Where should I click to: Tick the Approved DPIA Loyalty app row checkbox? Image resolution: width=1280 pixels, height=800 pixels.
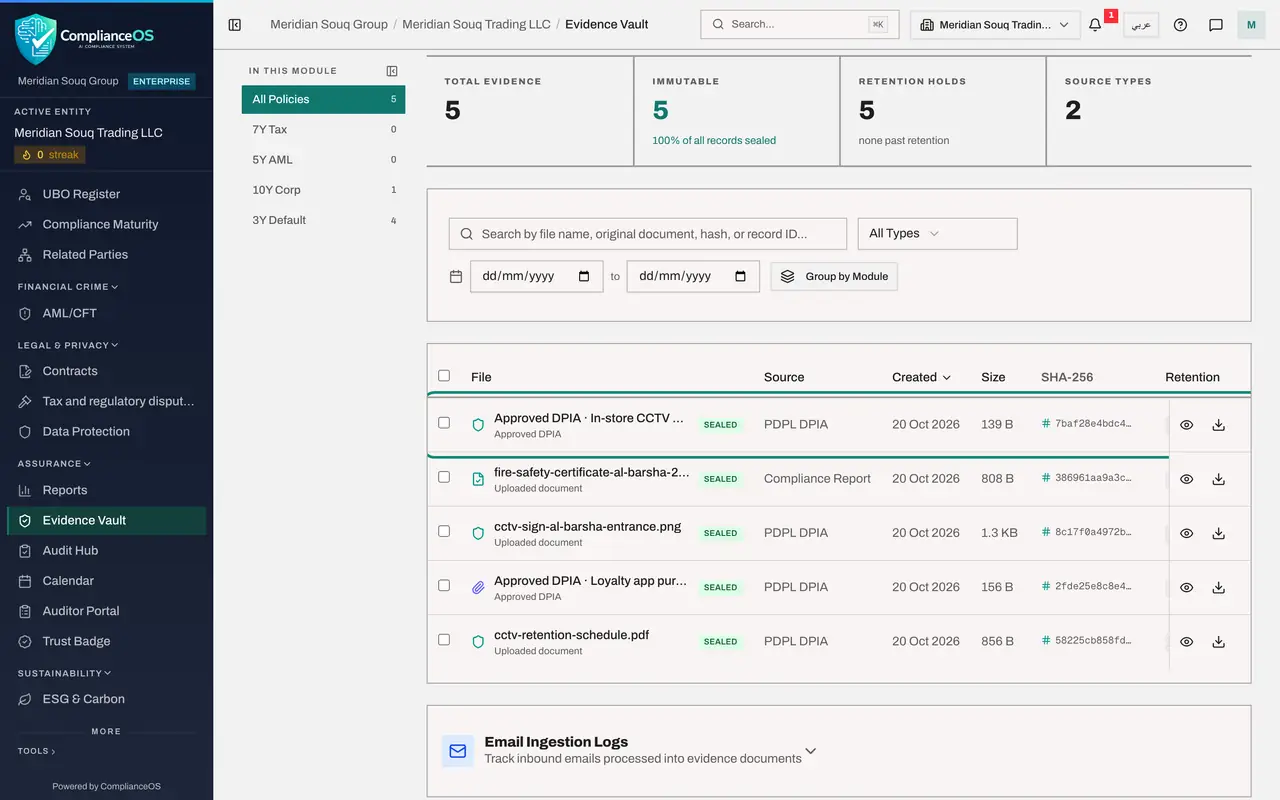coord(444,585)
